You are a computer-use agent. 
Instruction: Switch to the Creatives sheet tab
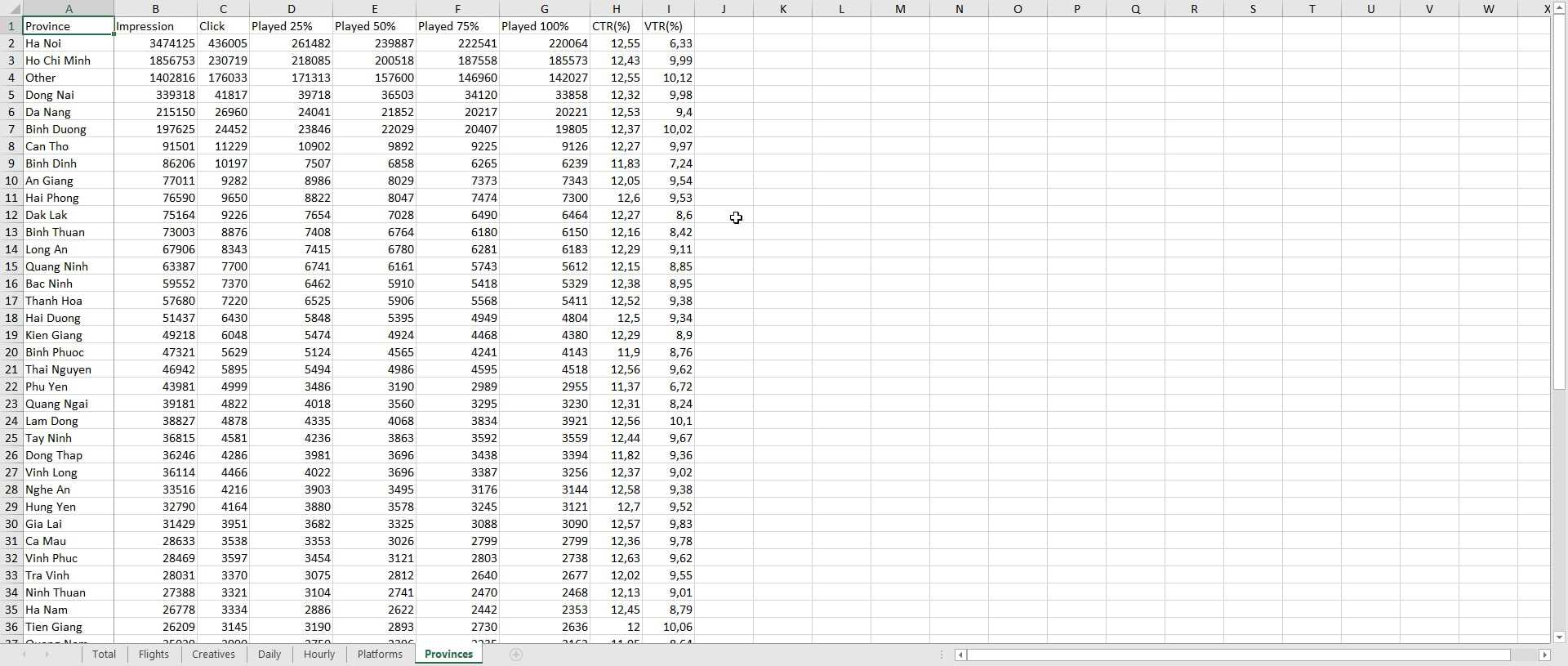point(213,655)
